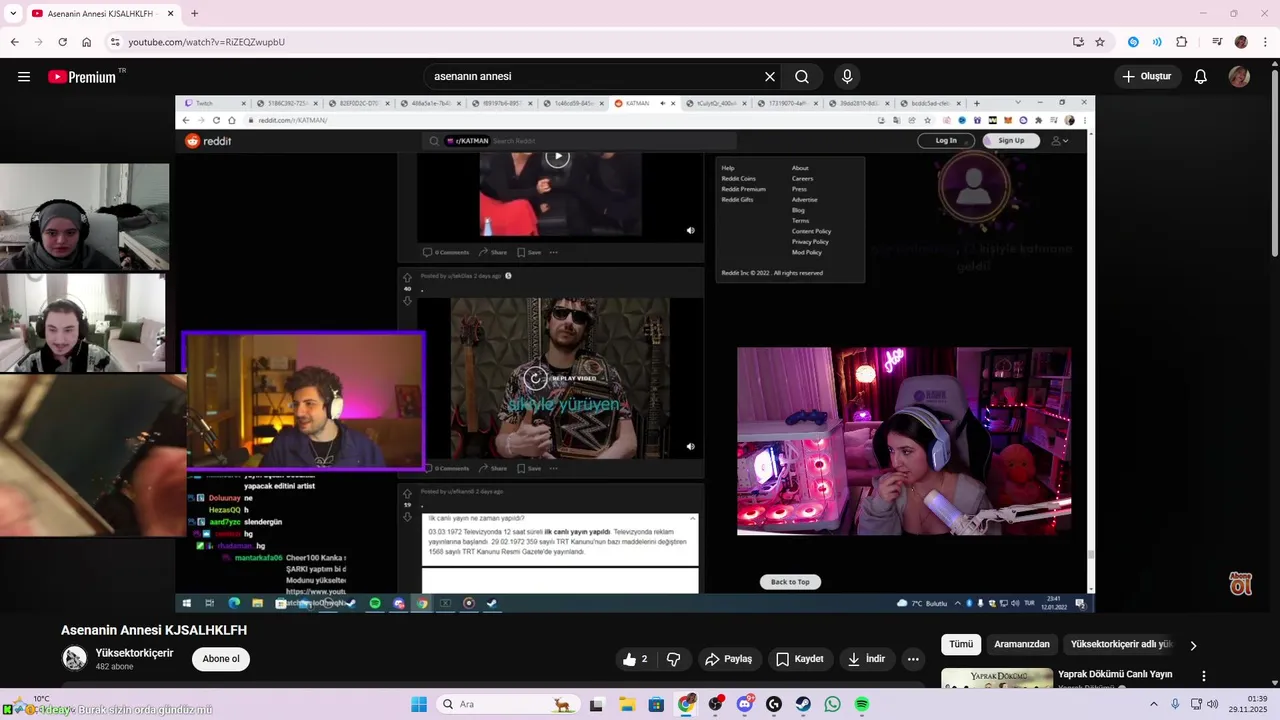Show more filter chips arrow
Image resolution: width=1280 pixels, height=720 pixels.
[1193, 645]
